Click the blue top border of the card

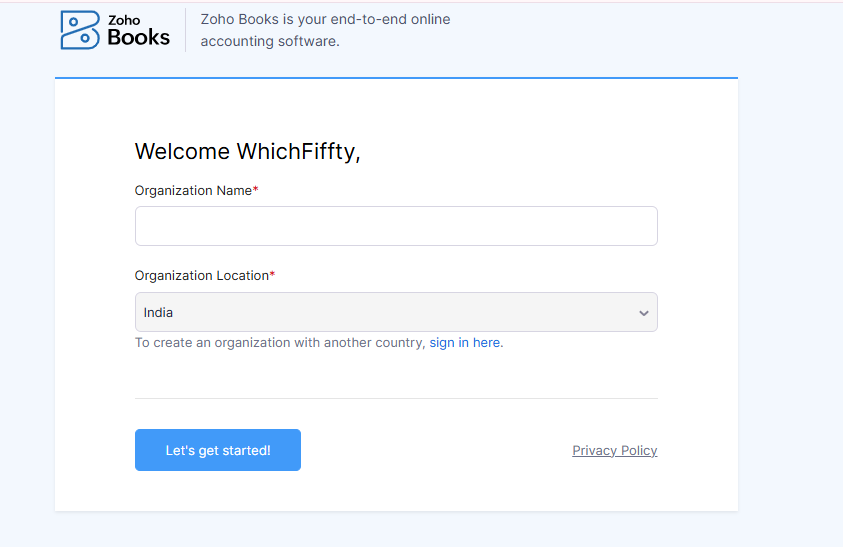[396, 77]
